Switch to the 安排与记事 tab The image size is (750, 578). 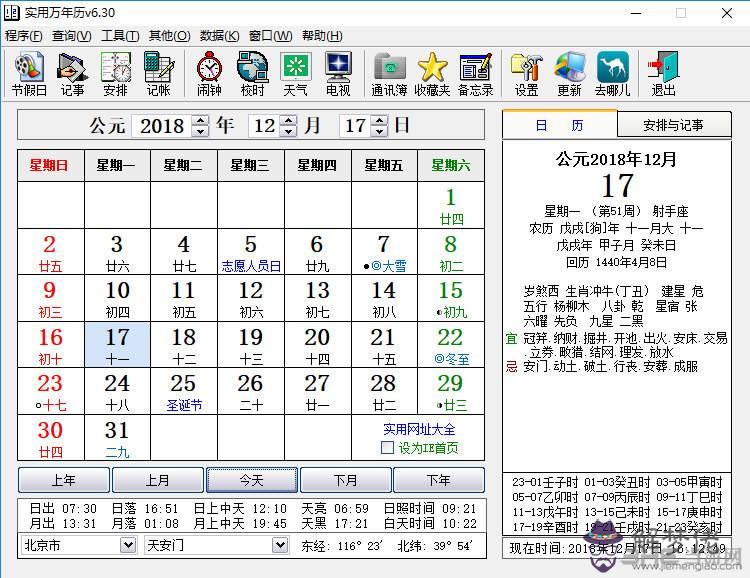click(x=672, y=125)
